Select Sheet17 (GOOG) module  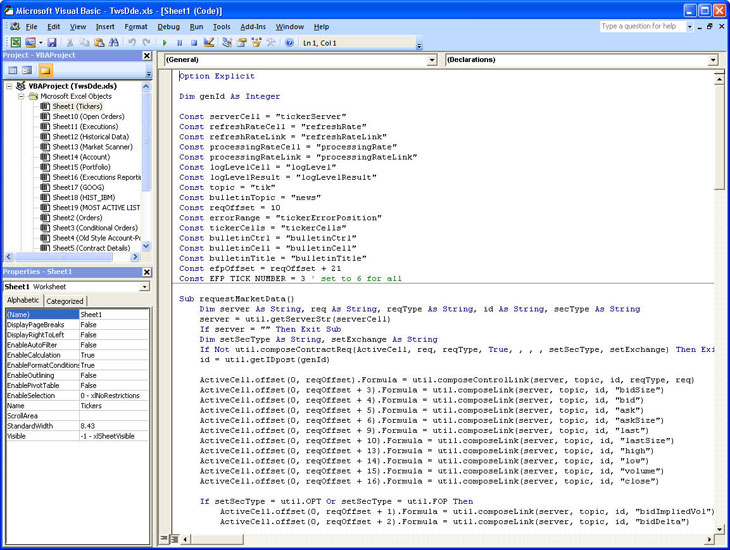[x=78, y=188]
